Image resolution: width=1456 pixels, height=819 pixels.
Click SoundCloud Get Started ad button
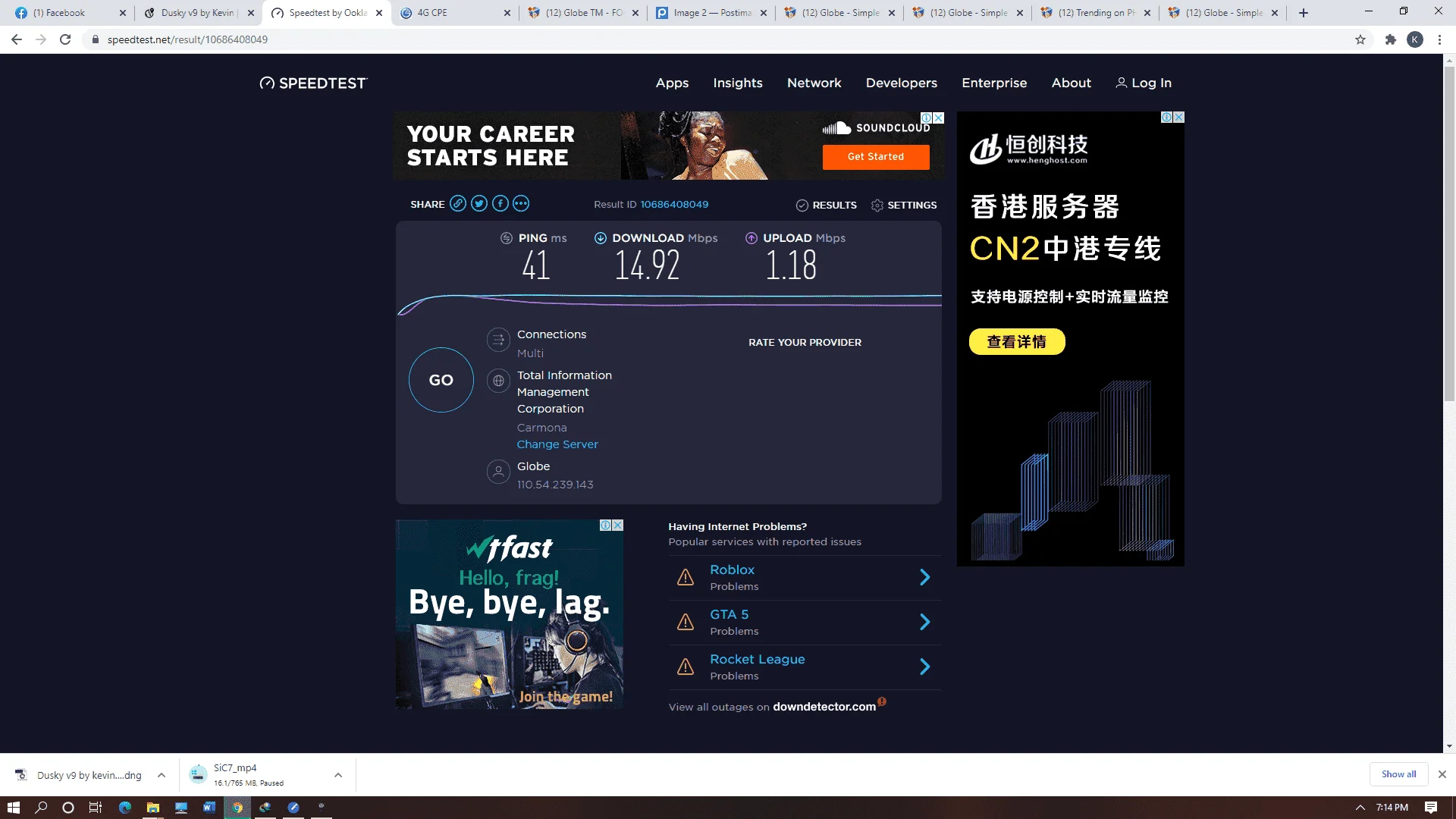876,157
